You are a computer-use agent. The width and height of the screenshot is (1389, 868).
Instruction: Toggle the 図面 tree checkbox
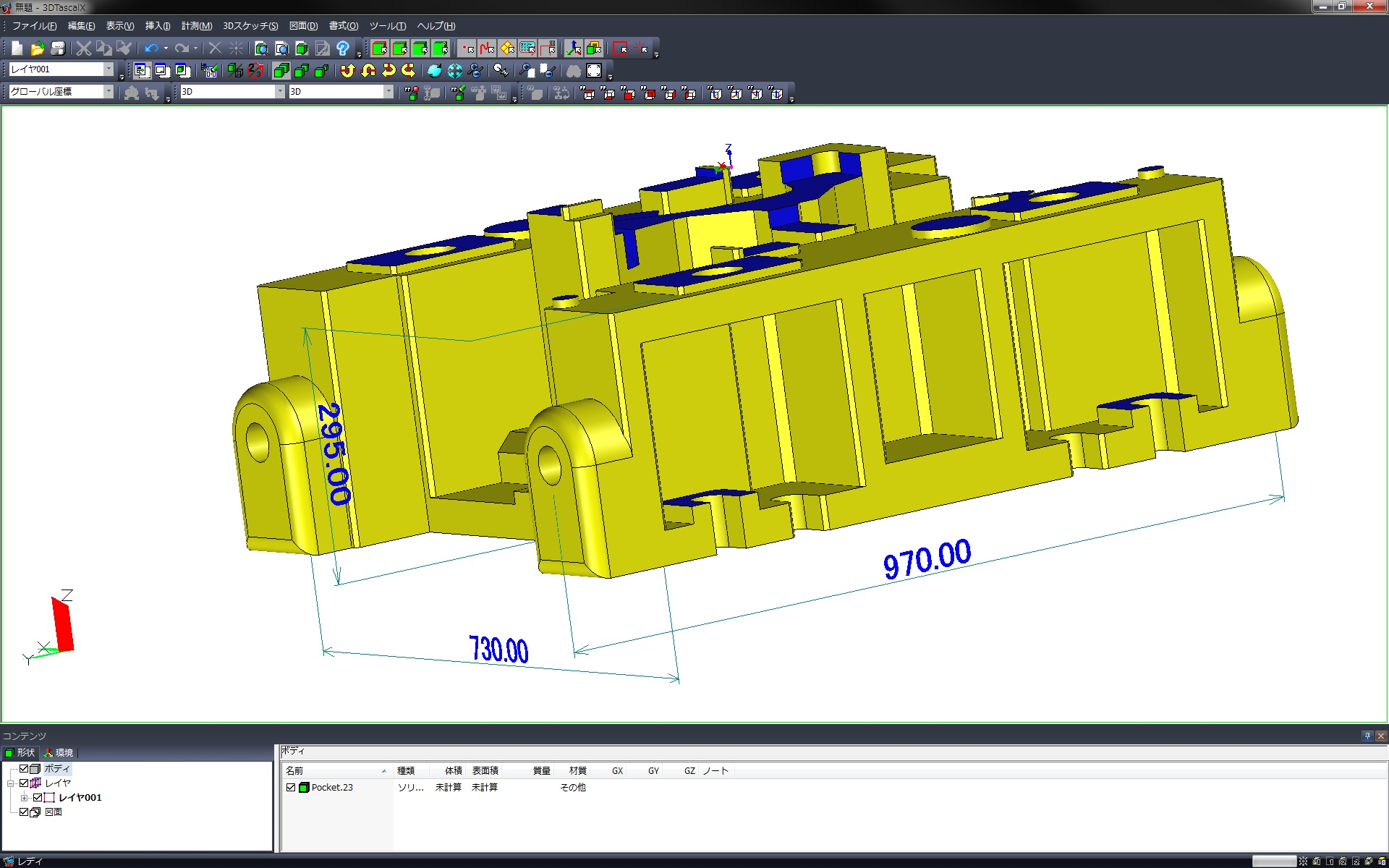(24, 812)
